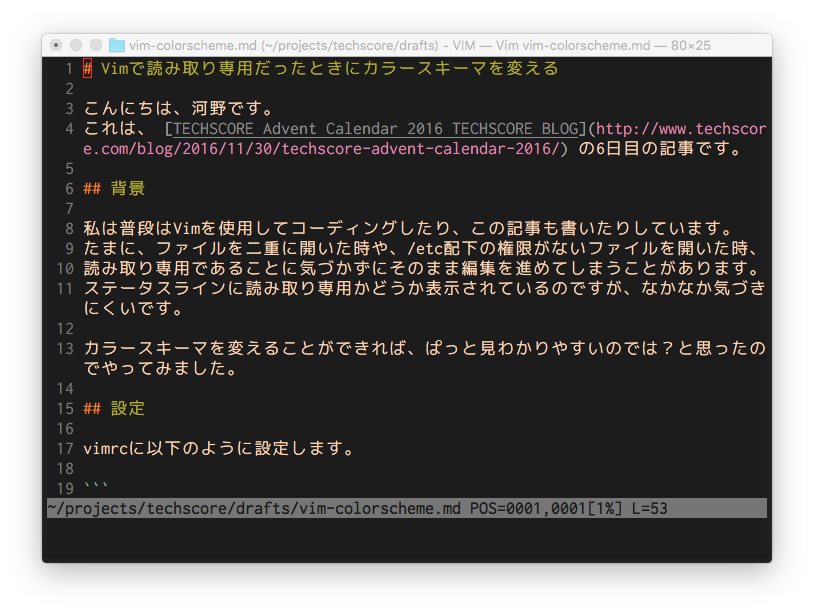
Task: Minimize the terminal window
Action: 76,45
